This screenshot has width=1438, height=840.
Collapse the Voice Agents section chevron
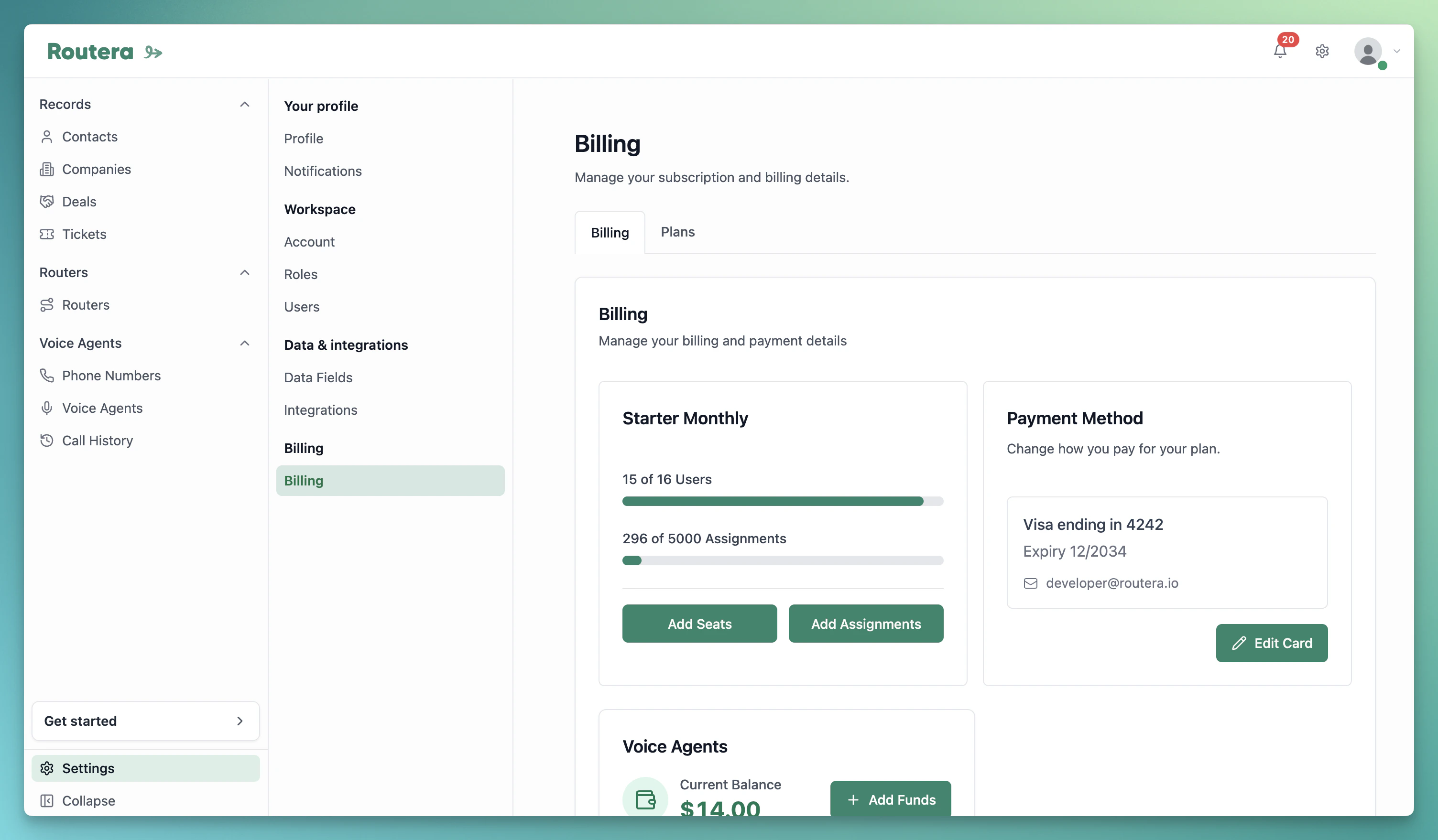tap(245, 343)
